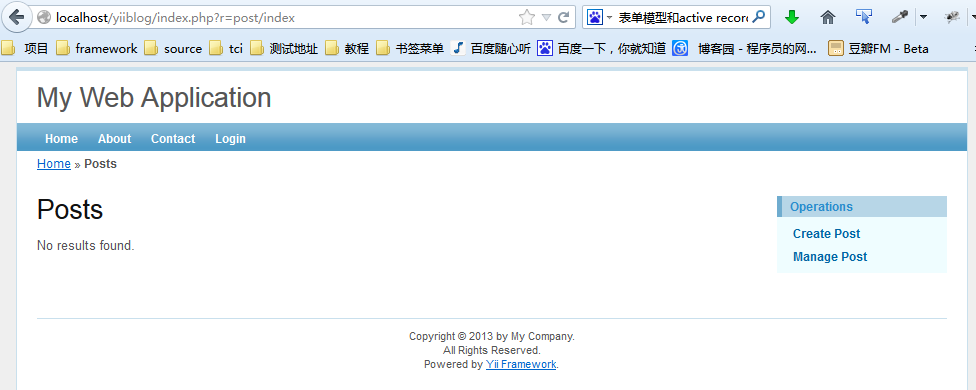Click the All Rights Reserved text
This screenshot has height=390, width=976.
492,351
